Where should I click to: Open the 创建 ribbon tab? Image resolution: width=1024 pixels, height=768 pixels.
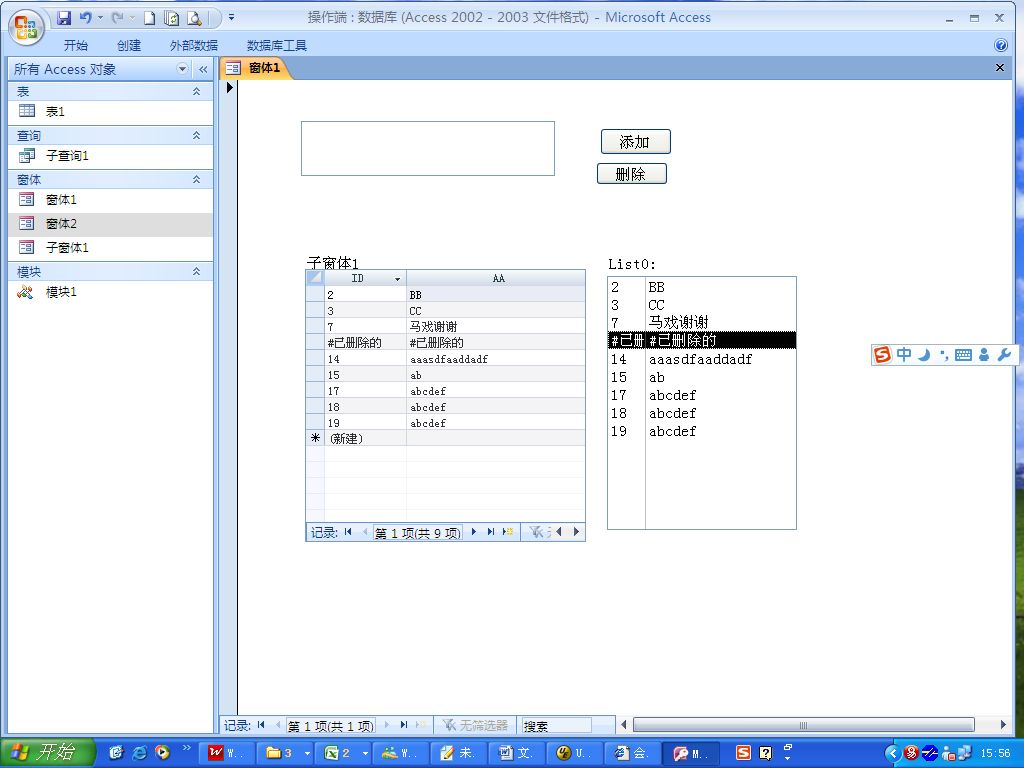[129, 45]
